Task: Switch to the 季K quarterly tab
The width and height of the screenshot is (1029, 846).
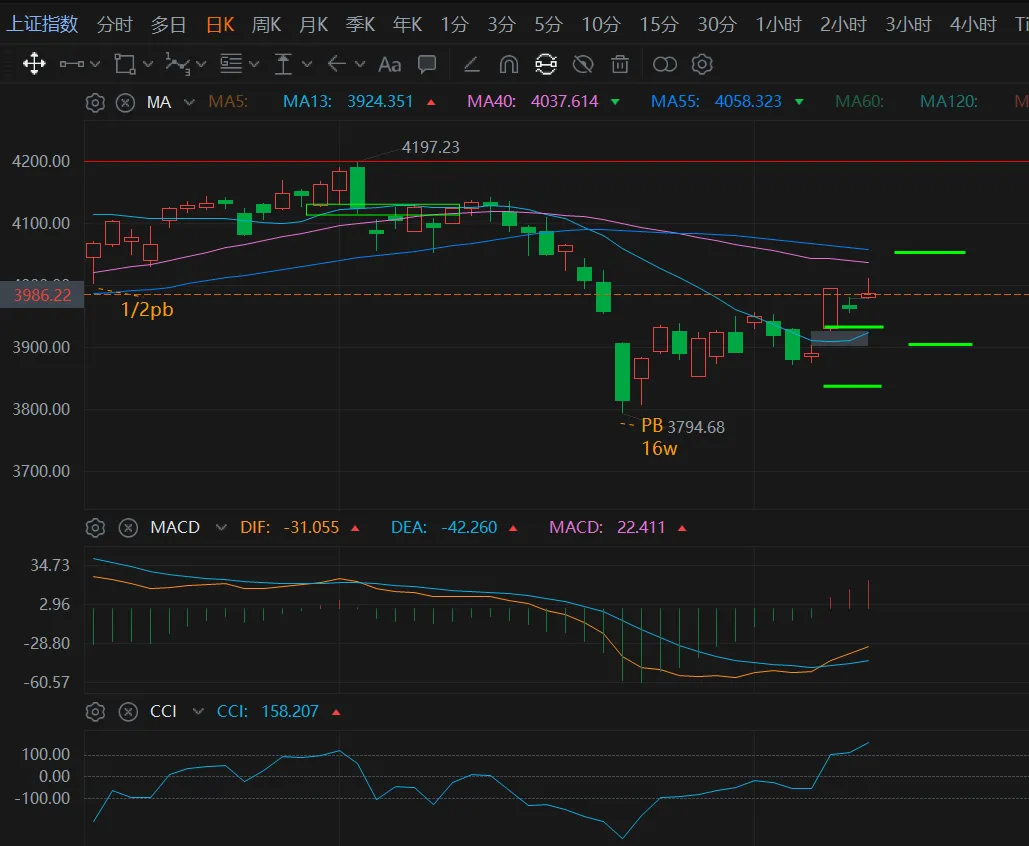Action: (x=360, y=25)
